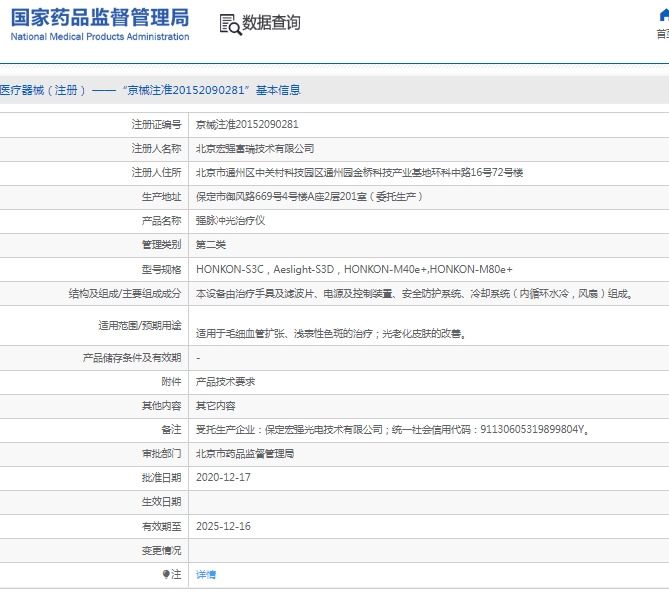Viewport: 669px width, 595px height.
Task: Click the 结构及组成/主要组成成分 label
Action: pyautogui.click(x=125, y=293)
